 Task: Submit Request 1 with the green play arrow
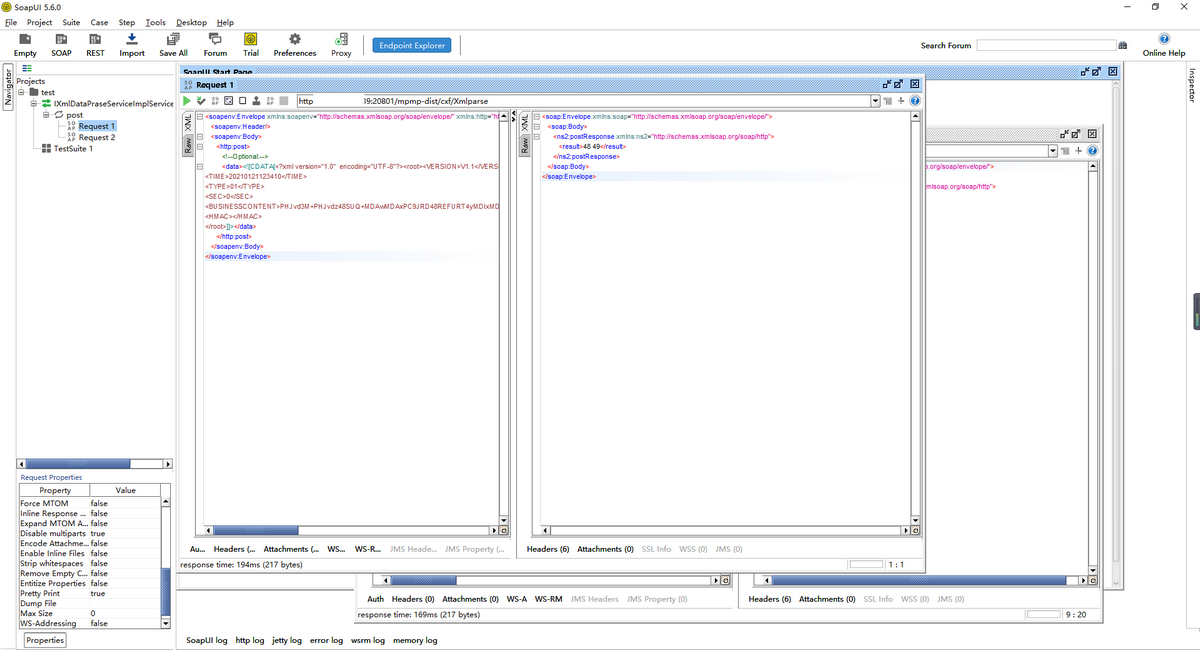pos(187,101)
